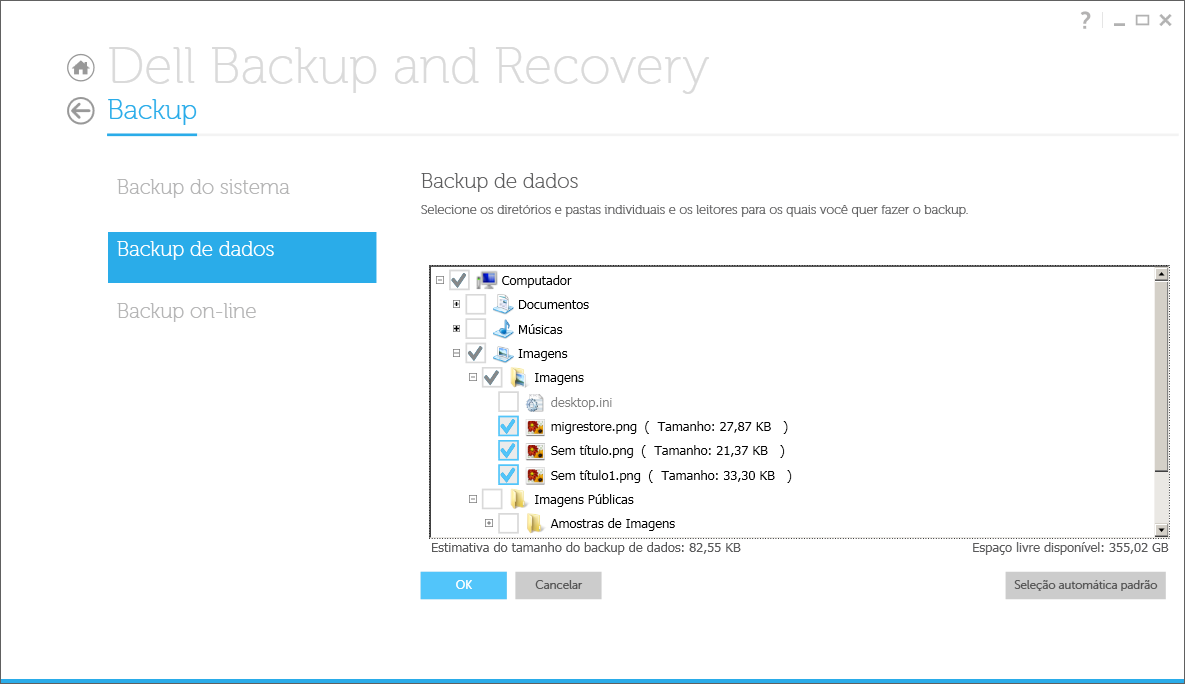Expand the Documentos tree node

coord(456,305)
